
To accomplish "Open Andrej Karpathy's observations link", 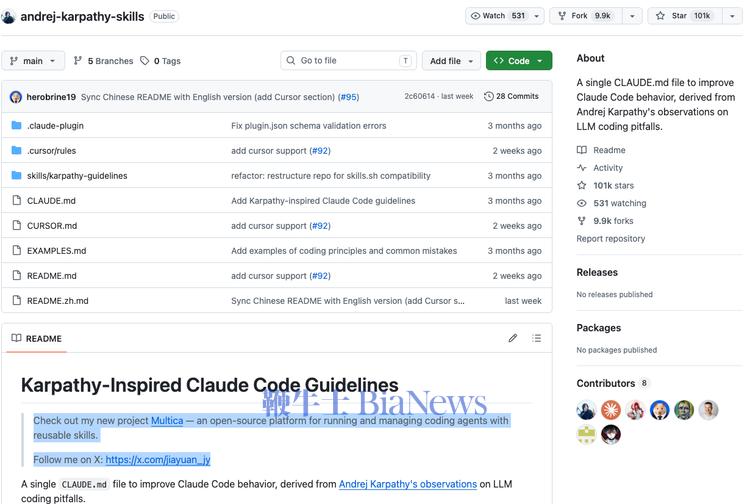I will coord(408,484).
